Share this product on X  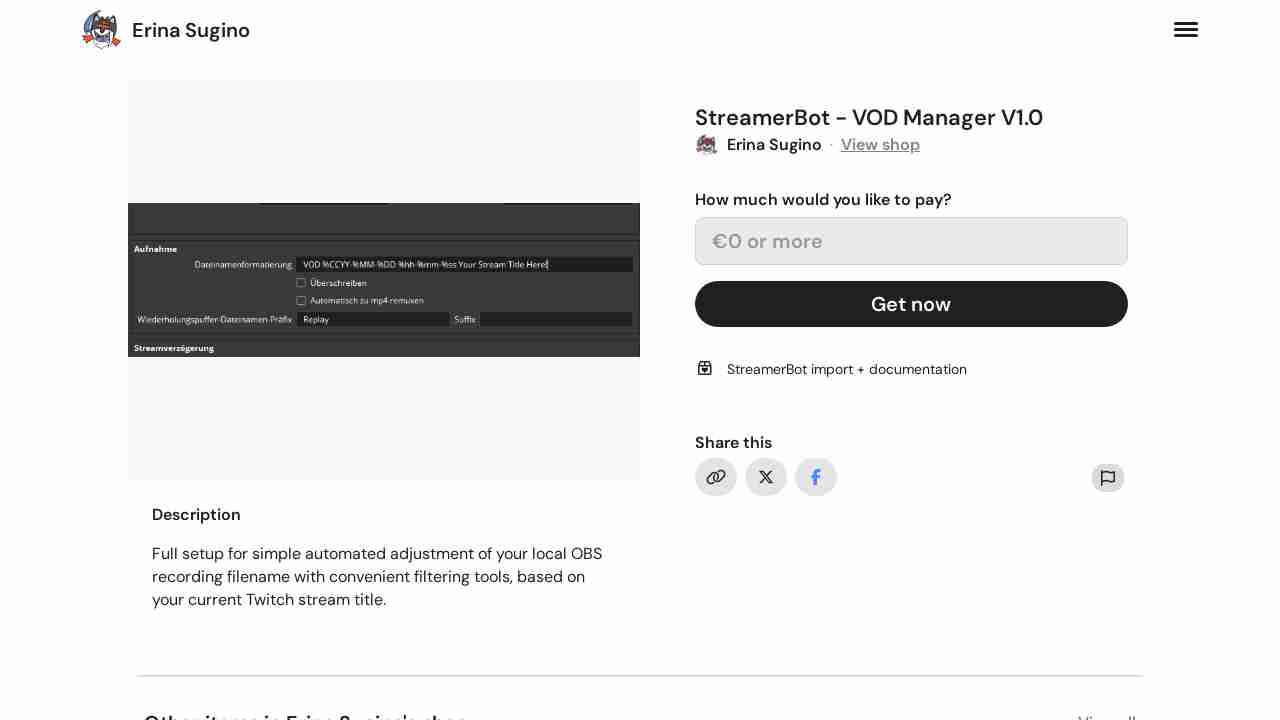(x=766, y=477)
